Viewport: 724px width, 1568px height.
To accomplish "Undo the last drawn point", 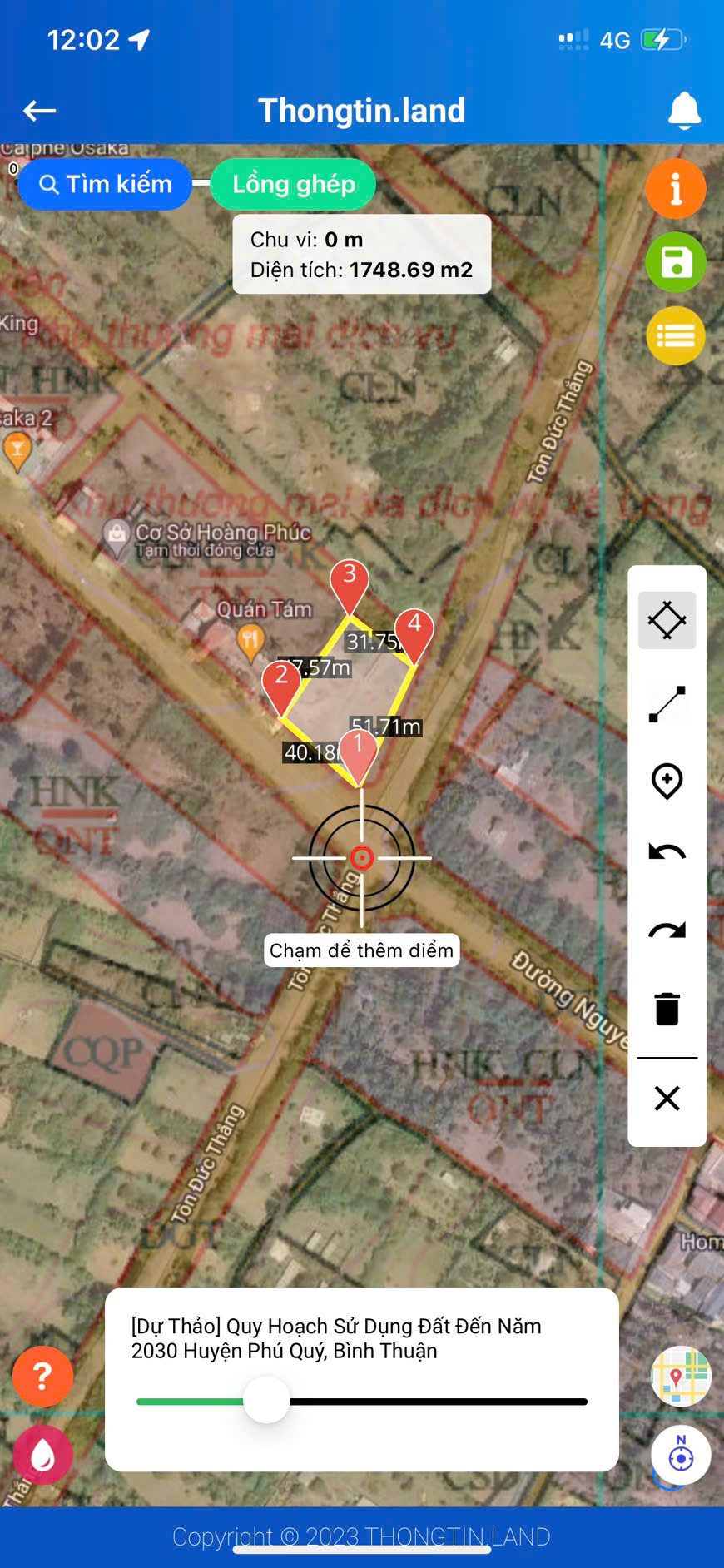I will tap(667, 852).
